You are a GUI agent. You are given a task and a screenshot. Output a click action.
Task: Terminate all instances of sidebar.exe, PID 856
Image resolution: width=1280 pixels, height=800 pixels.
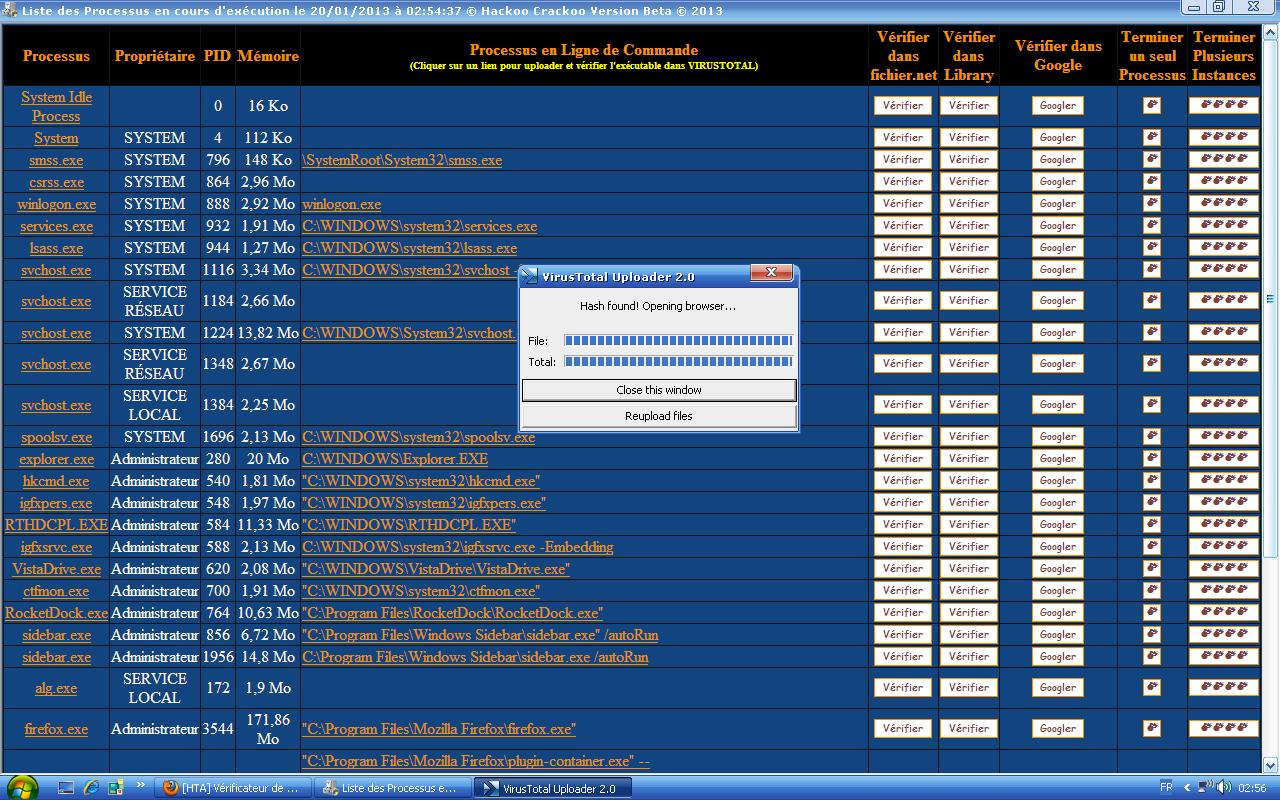tap(1223, 634)
